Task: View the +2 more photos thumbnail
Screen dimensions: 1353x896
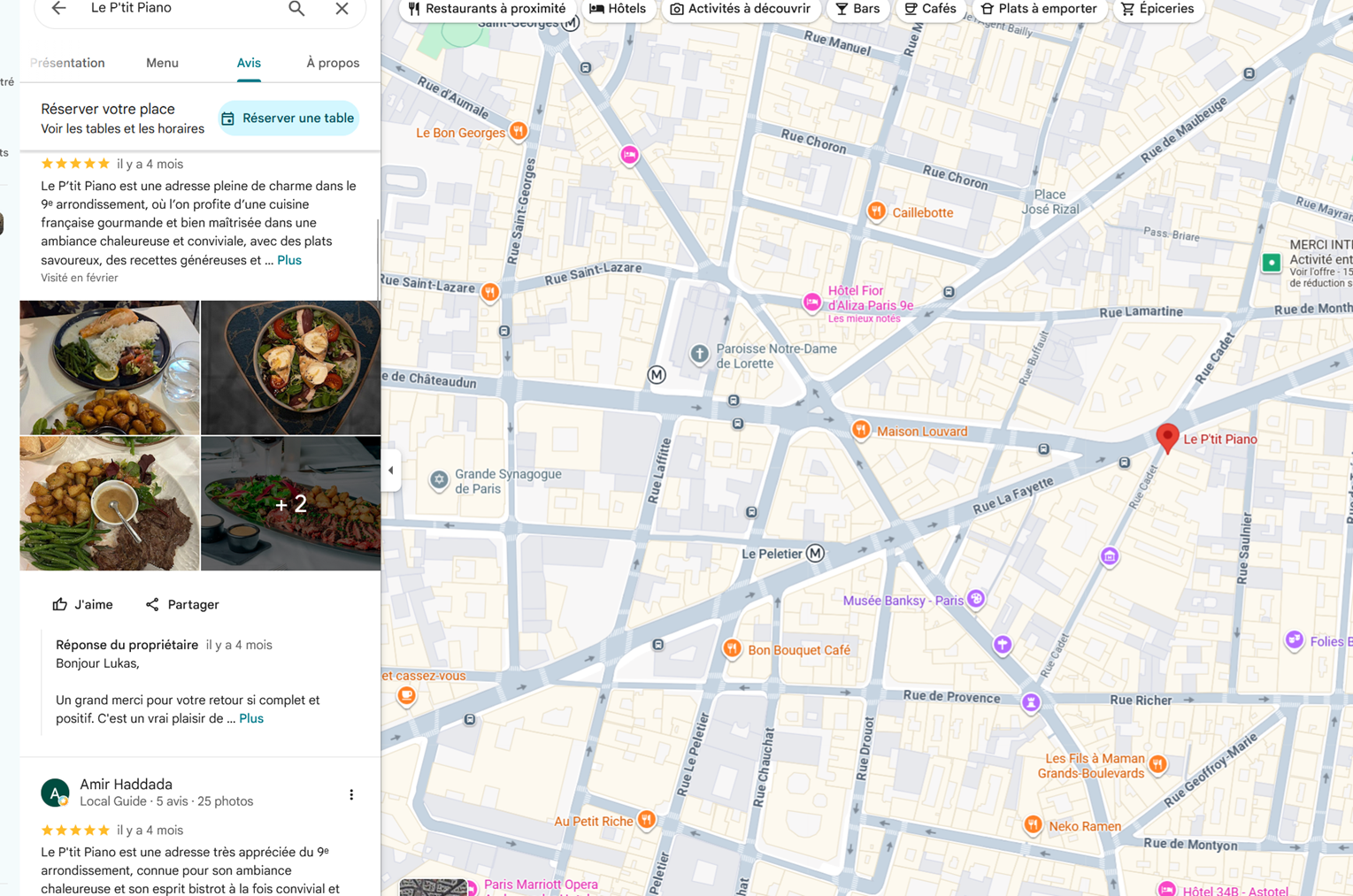Action: point(290,503)
